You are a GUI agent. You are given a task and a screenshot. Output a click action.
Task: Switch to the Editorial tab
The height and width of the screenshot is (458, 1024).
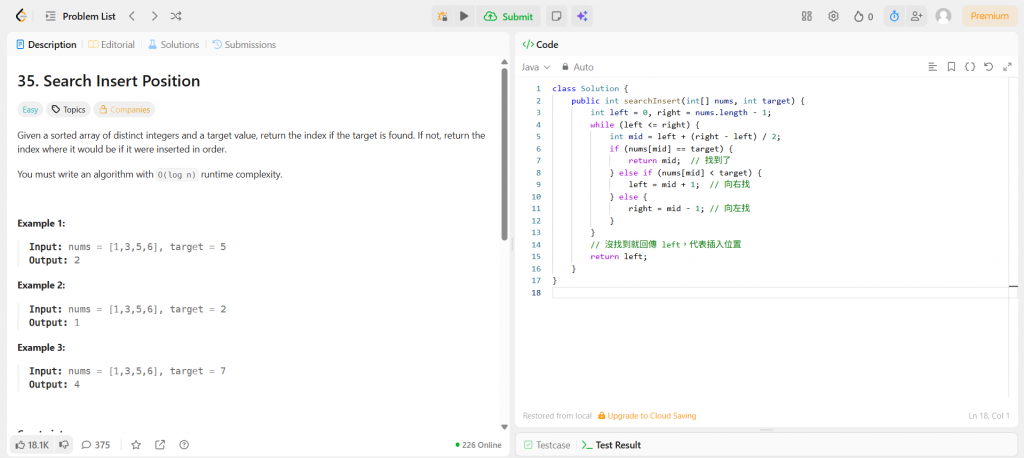(x=112, y=44)
